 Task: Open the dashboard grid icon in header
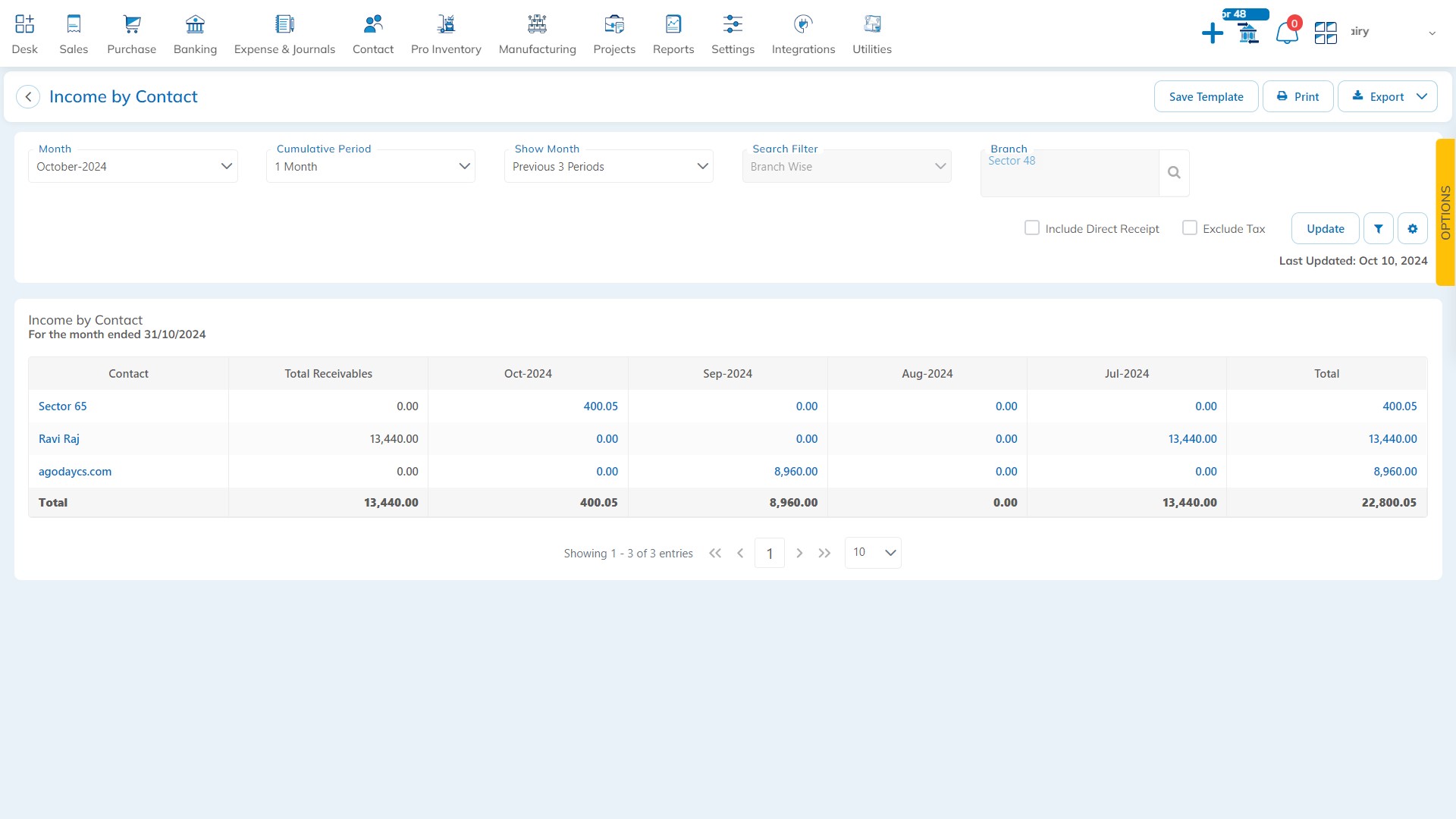(1326, 33)
